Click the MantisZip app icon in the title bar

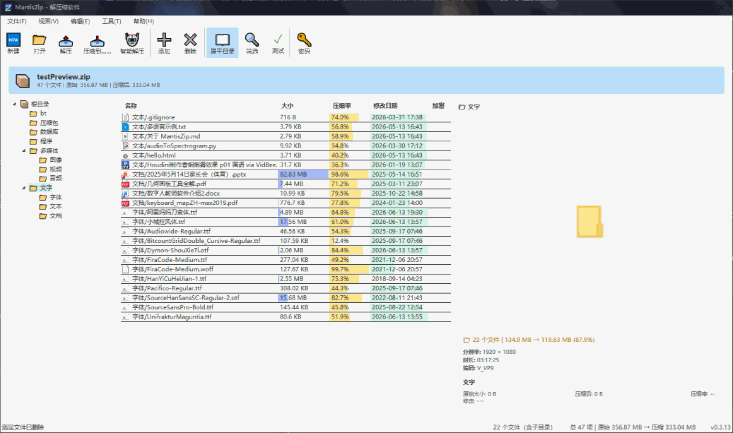pyautogui.click(x=7, y=7)
